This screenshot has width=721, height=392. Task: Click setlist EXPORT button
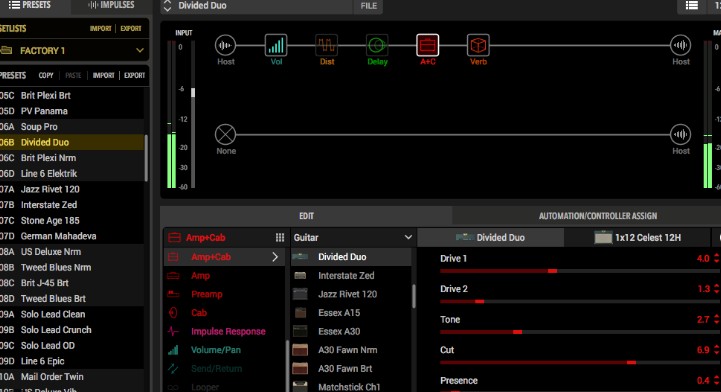tap(131, 28)
